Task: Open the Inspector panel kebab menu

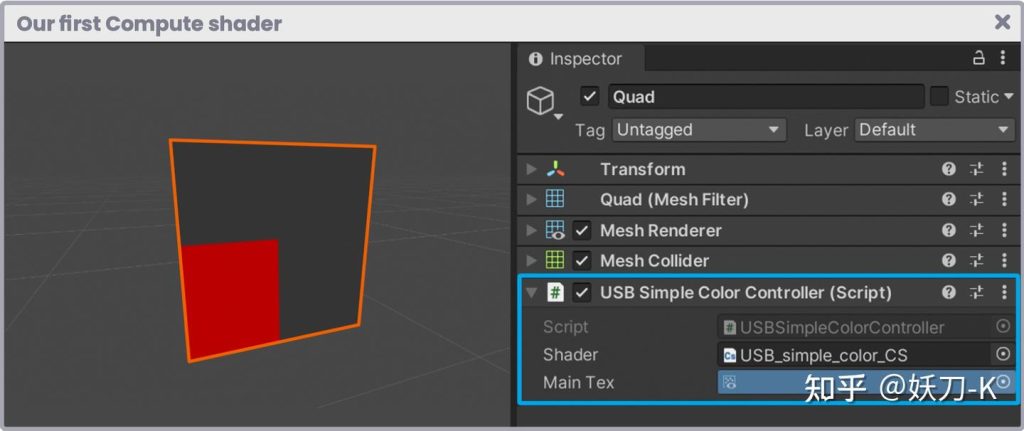Action: point(1003,58)
